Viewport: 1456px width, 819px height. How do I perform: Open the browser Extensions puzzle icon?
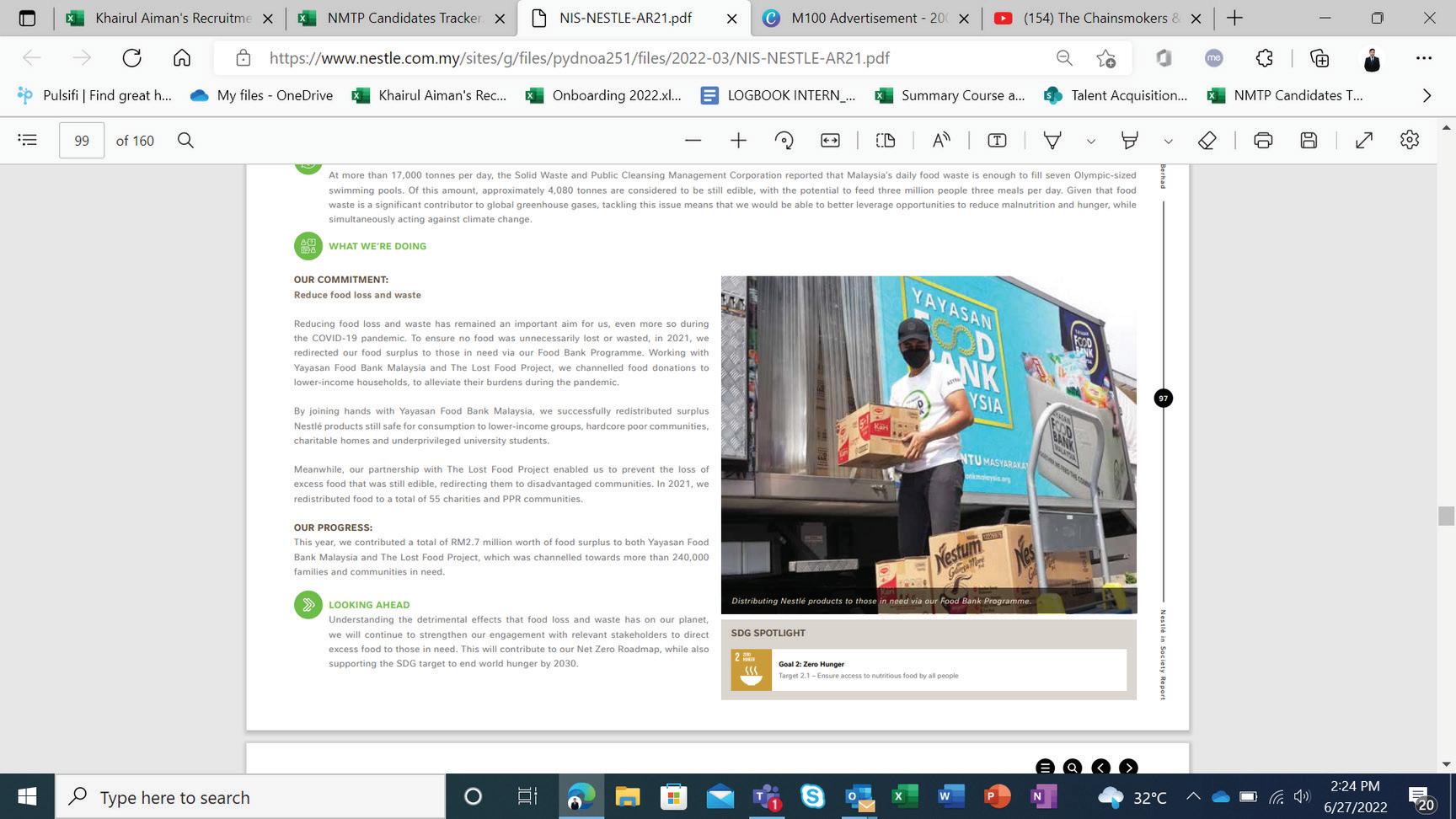coord(1264,57)
